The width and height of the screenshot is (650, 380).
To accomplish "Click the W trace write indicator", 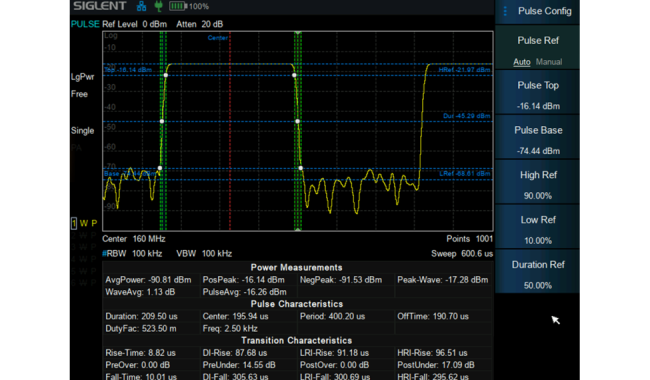I will tap(84, 223).
